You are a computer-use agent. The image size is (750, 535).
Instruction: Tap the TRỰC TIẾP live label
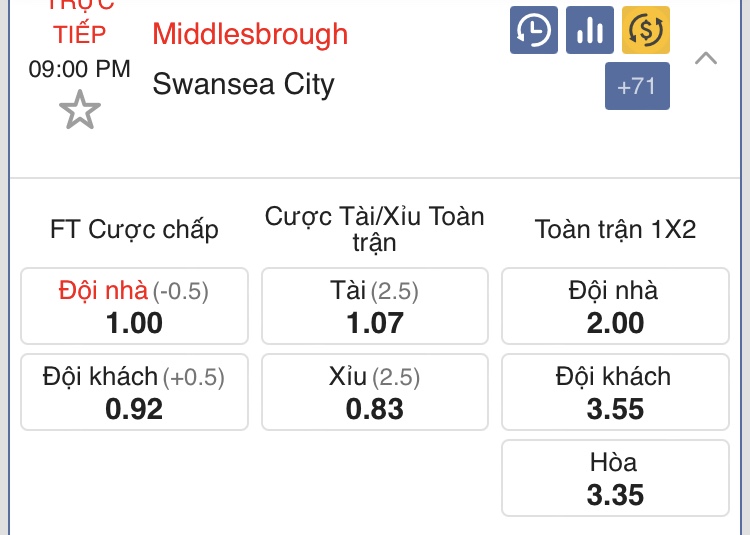[x=79, y=22]
